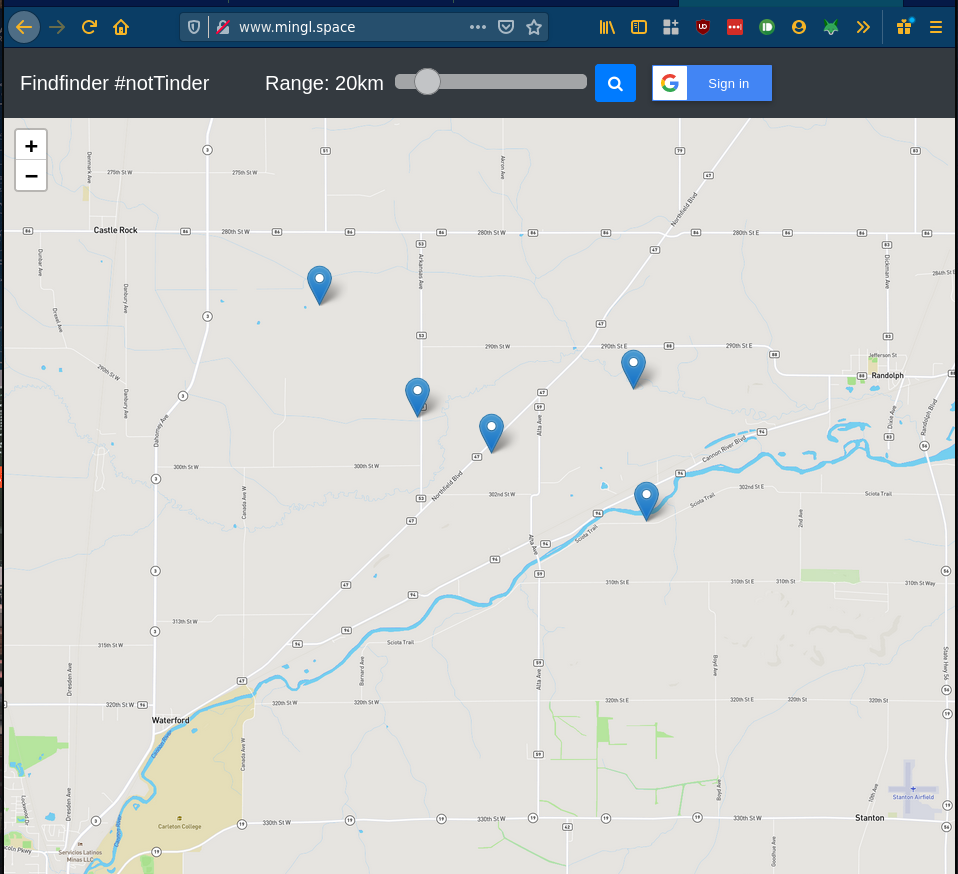Open the browser home page icon
Screen dimensions: 958x874
(x=121, y=27)
